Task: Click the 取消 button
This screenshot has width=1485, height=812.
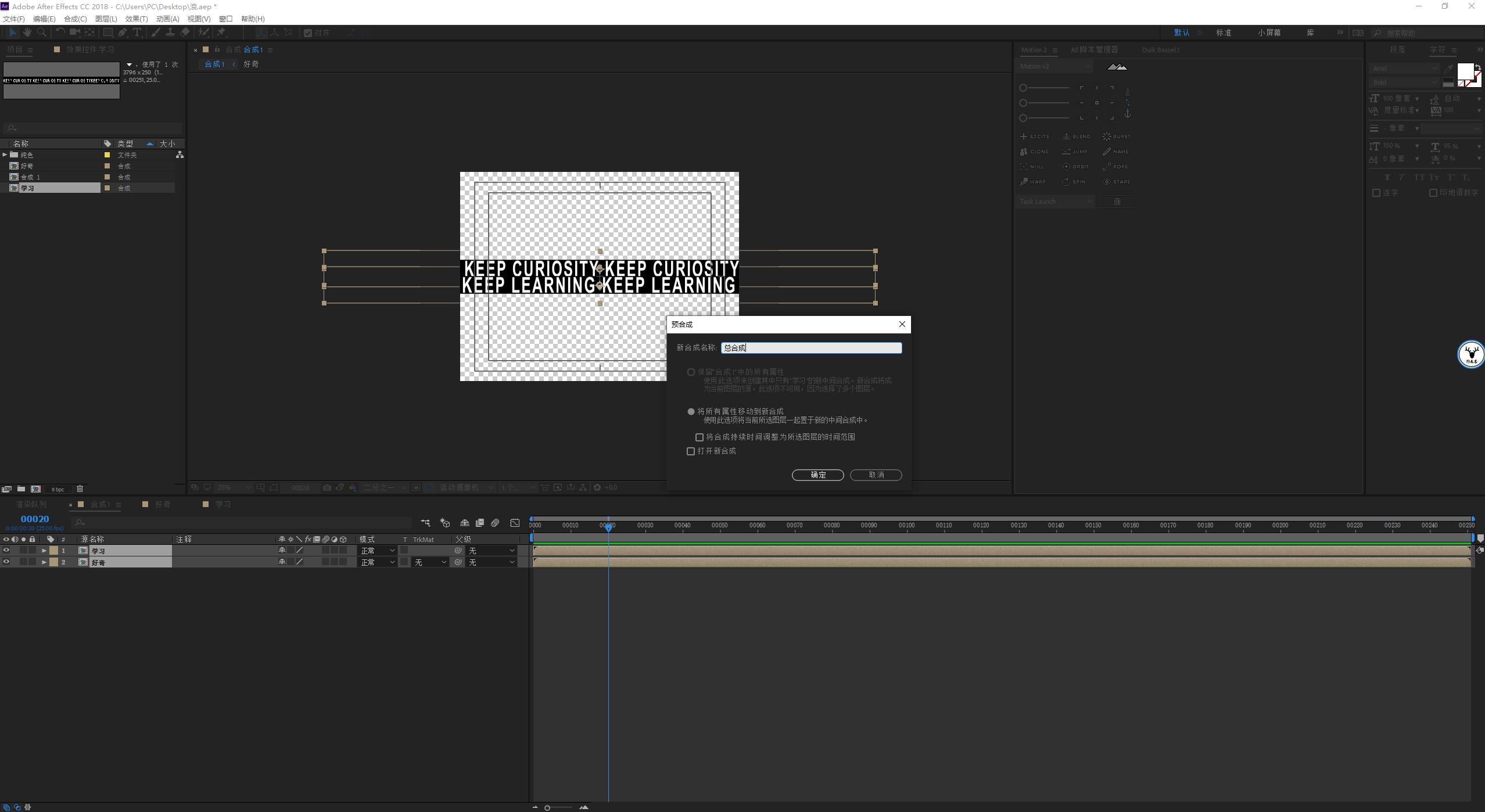Action: [x=876, y=475]
